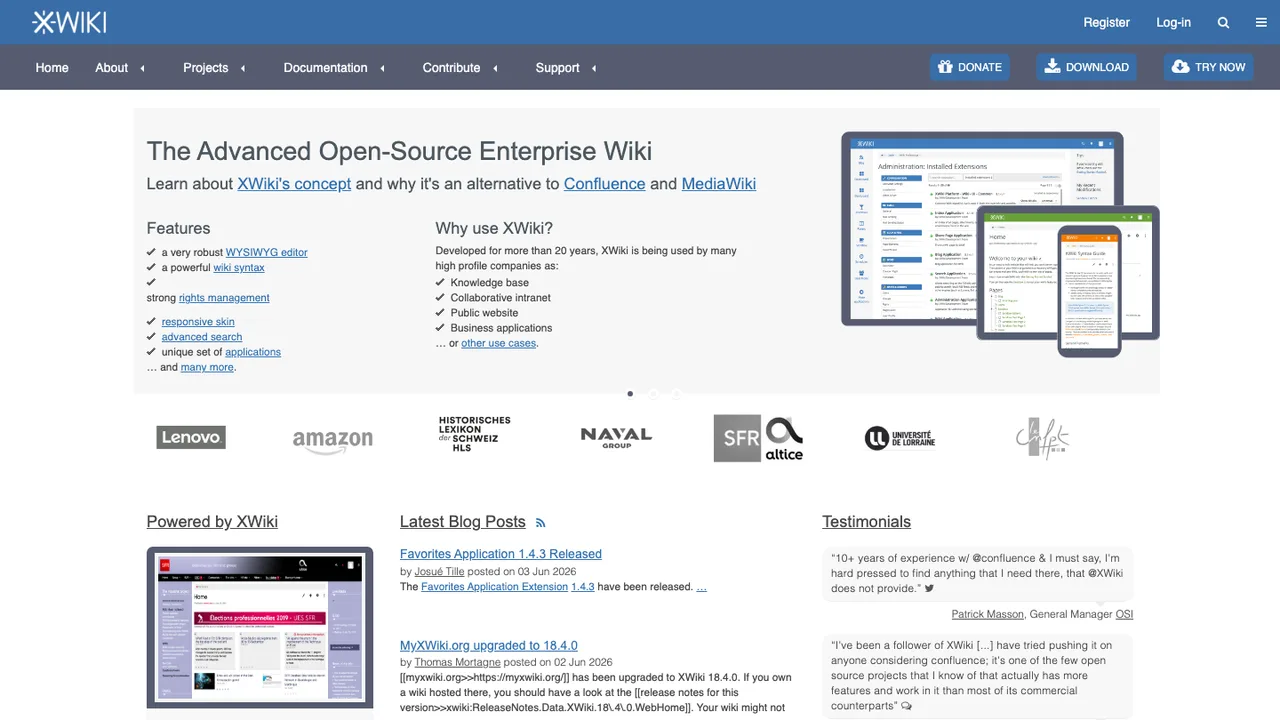
Task: Open the Favorites Application Extension link
Action: click(494, 587)
